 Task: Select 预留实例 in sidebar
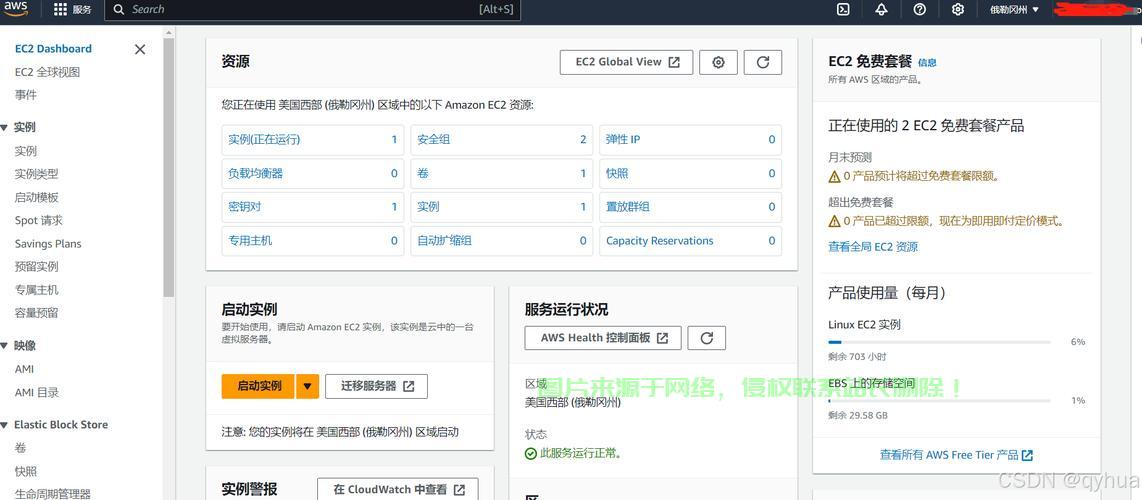pos(36,266)
